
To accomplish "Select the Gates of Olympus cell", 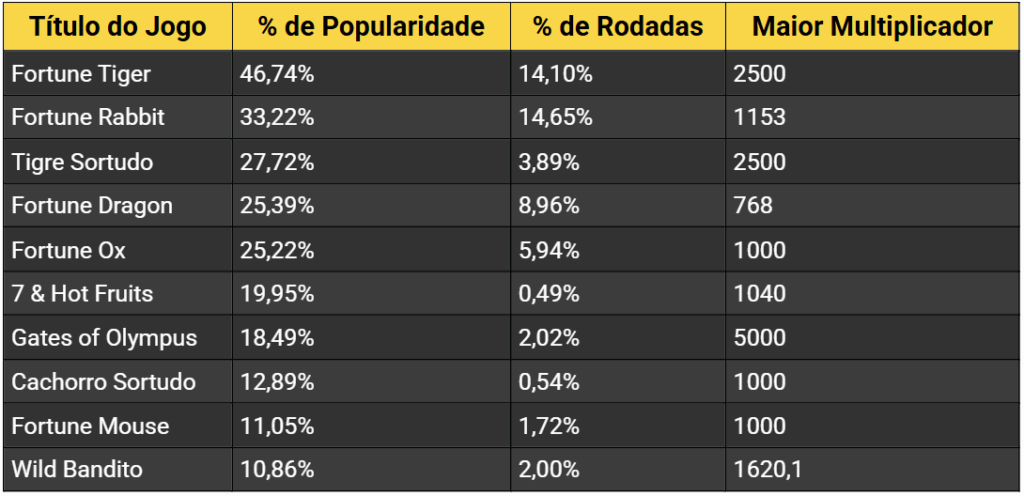I will 104,338.
